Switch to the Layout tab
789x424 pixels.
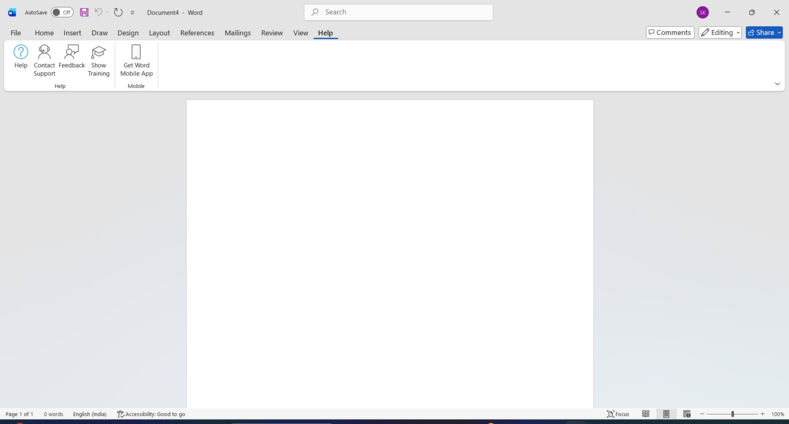coord(159,33)
